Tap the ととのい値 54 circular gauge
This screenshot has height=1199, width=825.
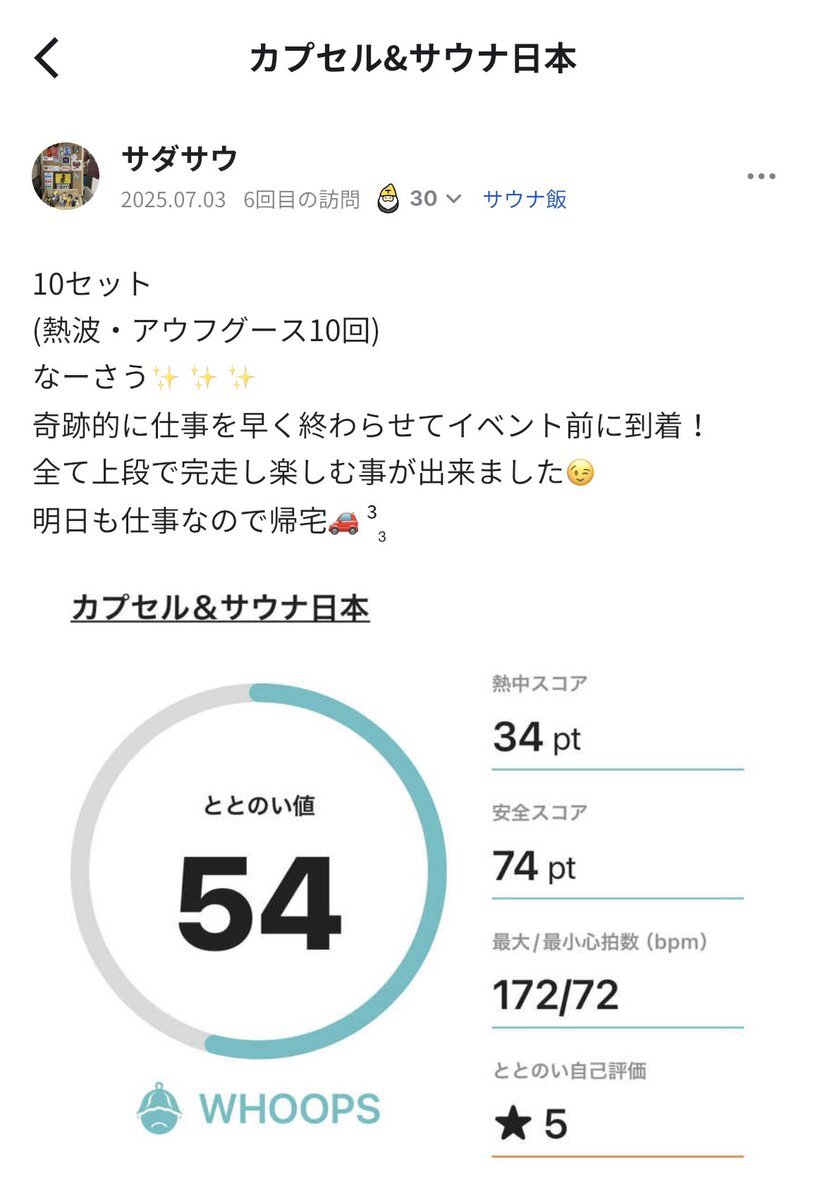coord(258,871)
